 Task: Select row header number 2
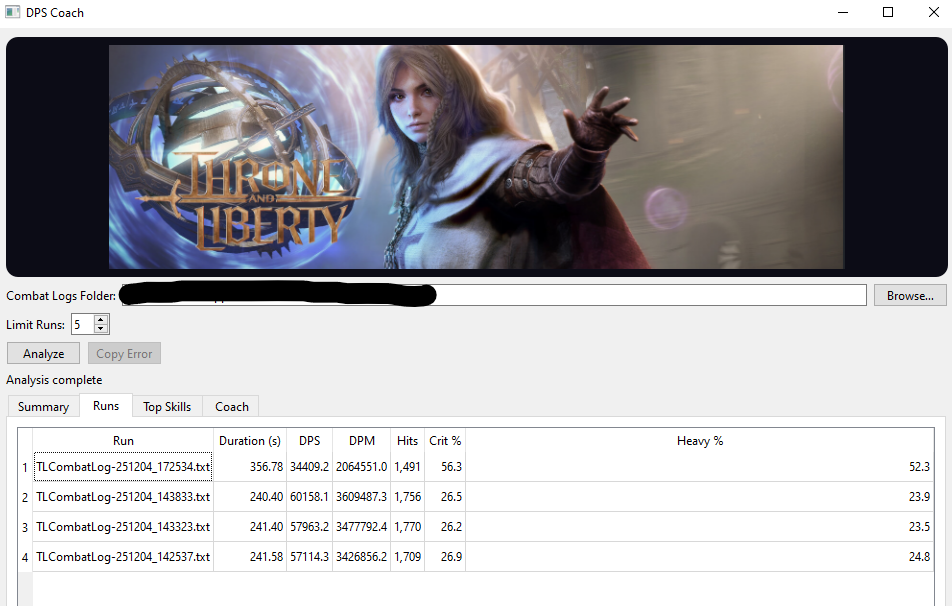click(x=25, y=497)
